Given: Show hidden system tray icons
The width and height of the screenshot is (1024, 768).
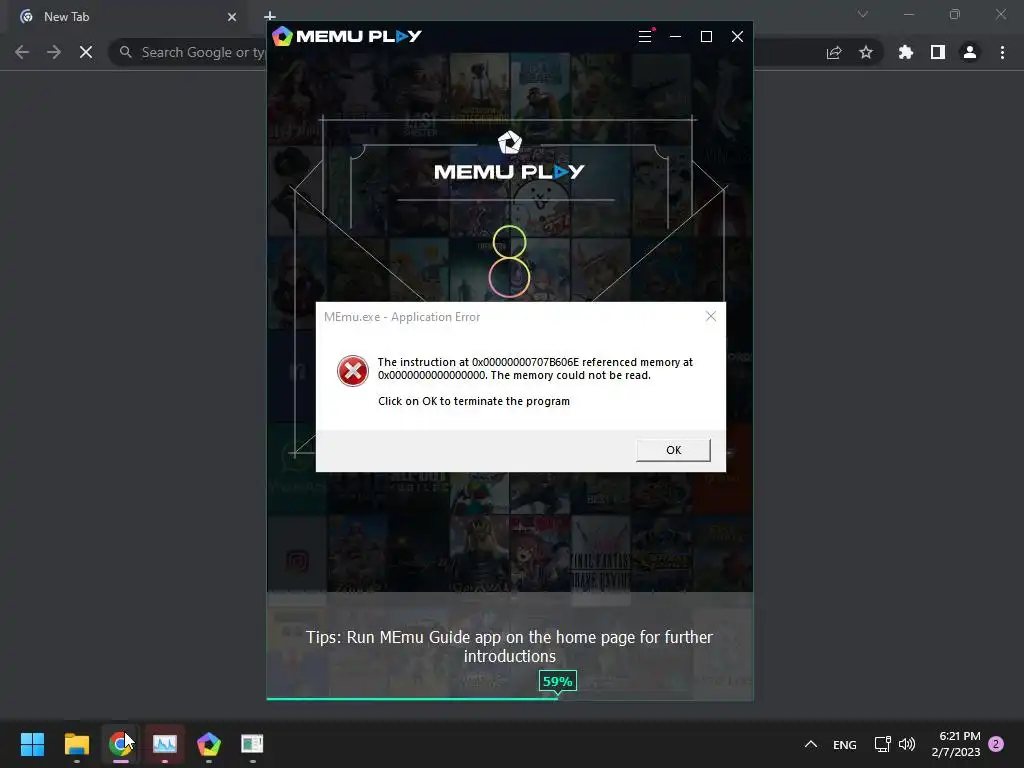Looking at the screenshot, I should pyautogui.click(x=810, y=744).
